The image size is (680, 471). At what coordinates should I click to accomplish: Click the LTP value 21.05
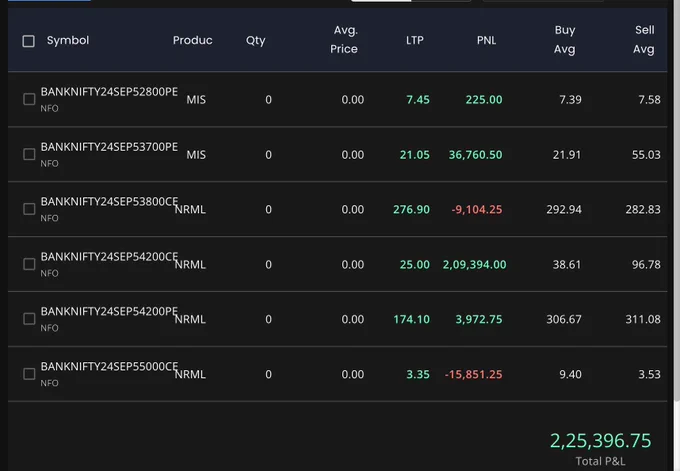pos(415,155)
